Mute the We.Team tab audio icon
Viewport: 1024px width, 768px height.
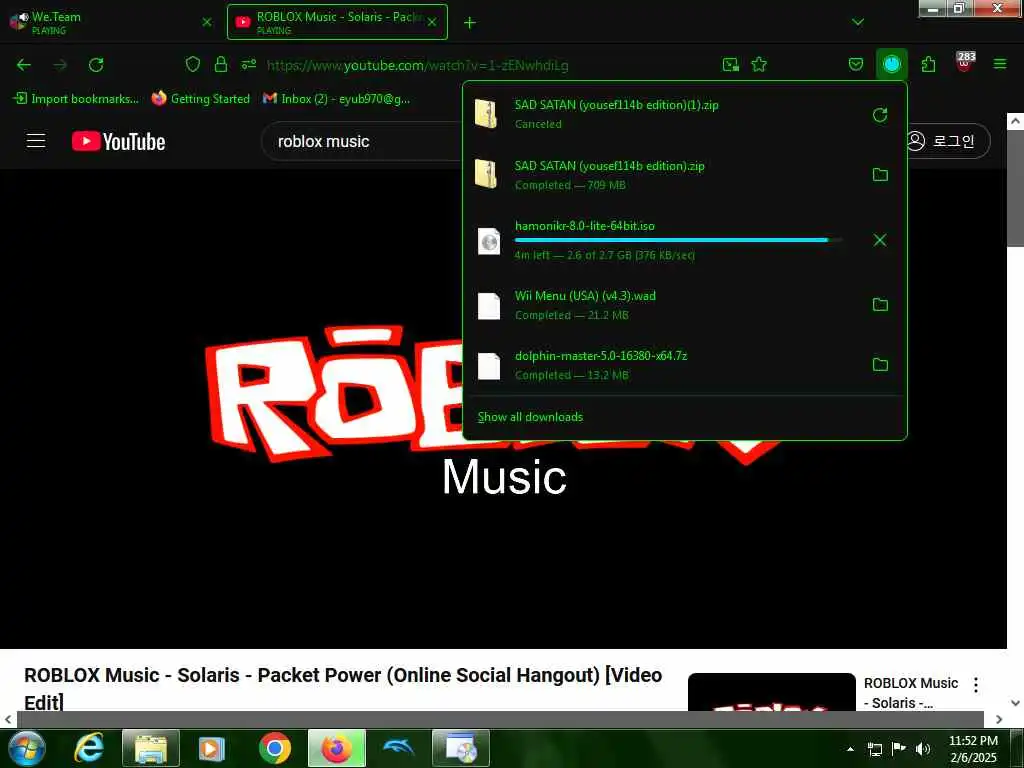coord(24,16)
